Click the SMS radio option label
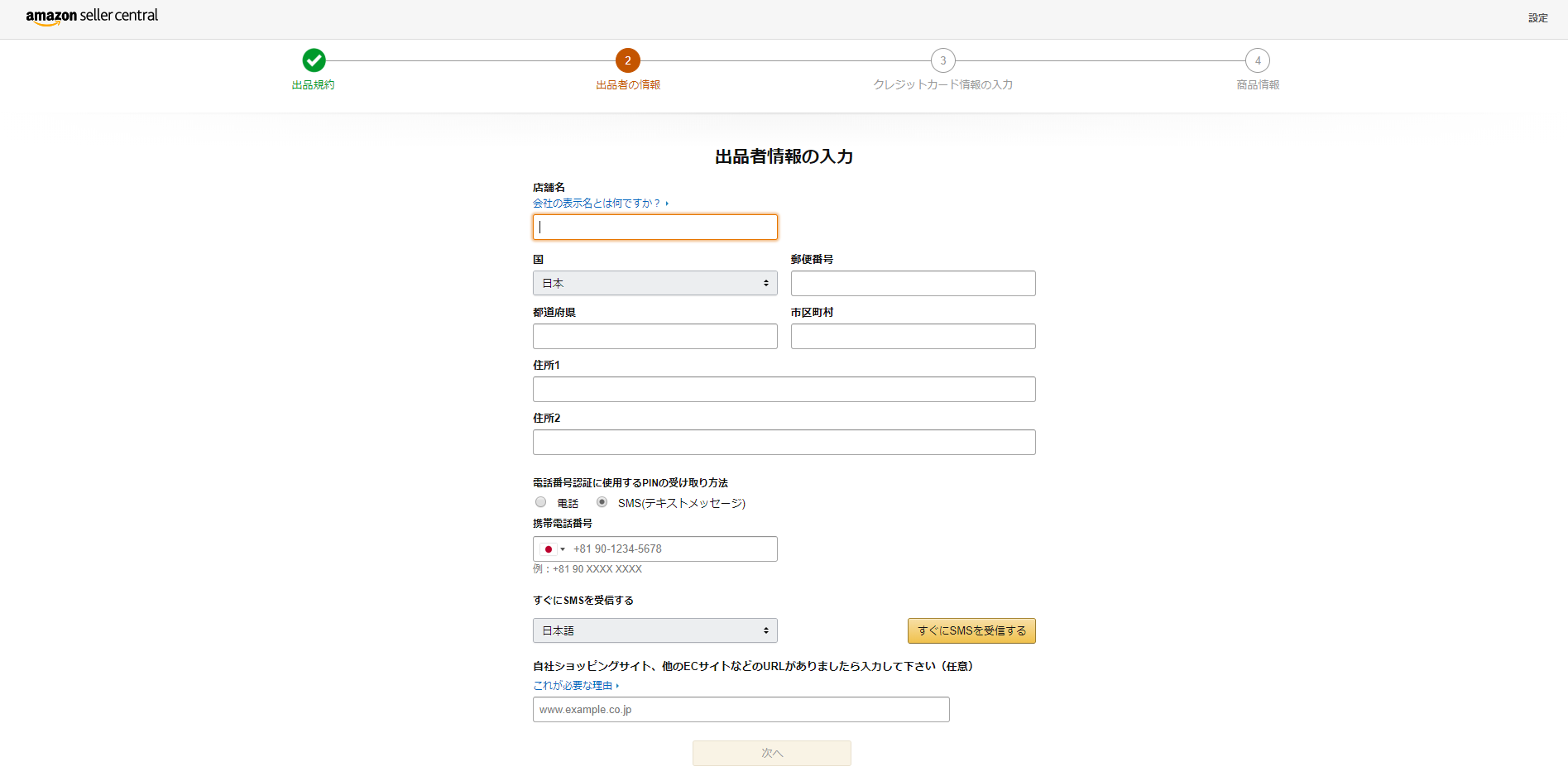Image resolution: width=1568 pixels, height=781 pixels. point(682,502)
